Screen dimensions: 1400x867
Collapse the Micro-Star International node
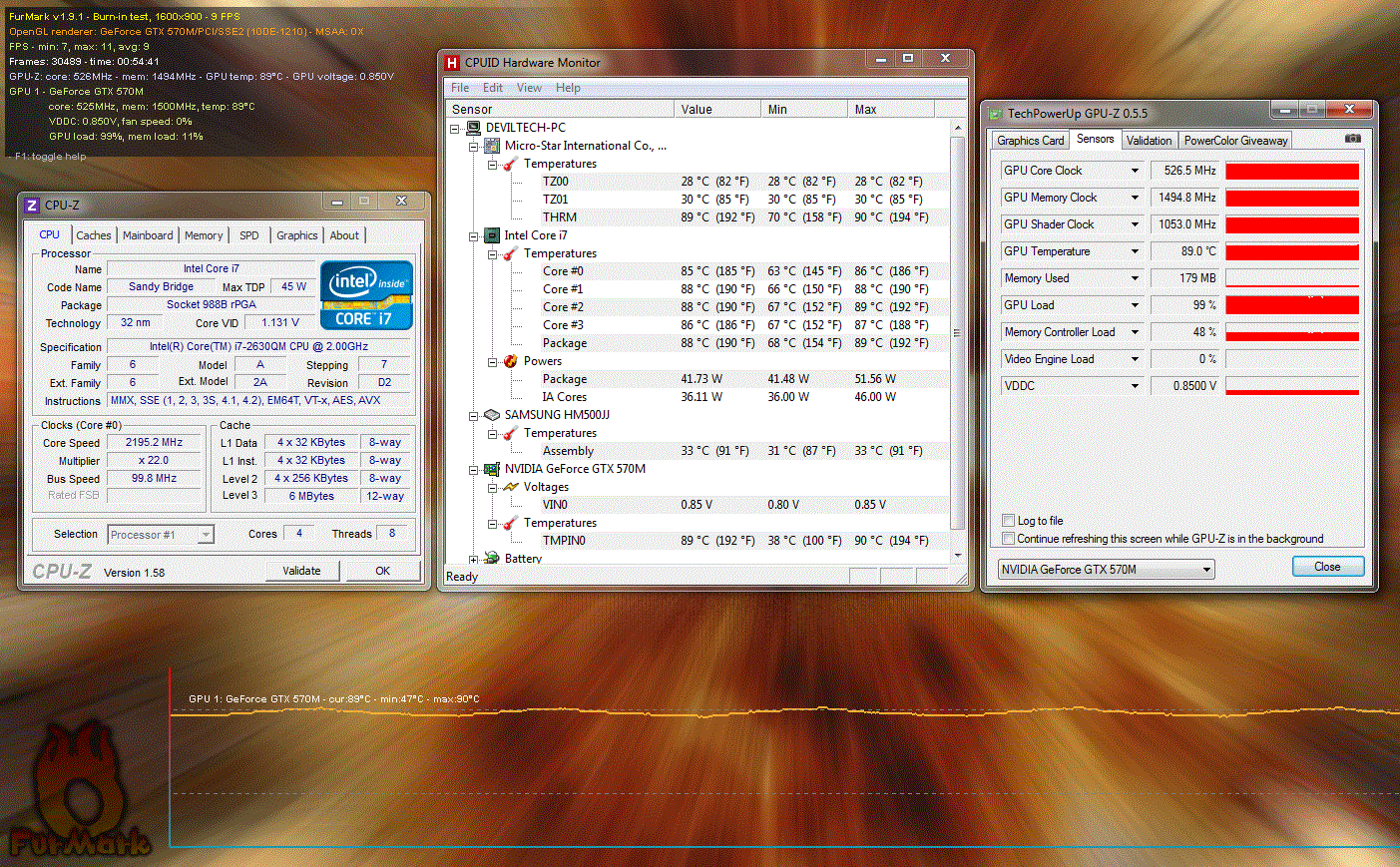(474, 146)
